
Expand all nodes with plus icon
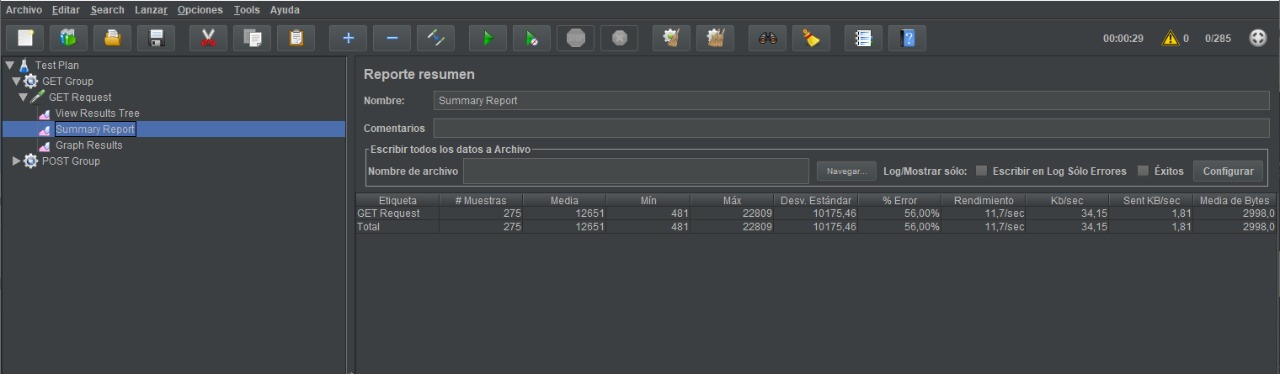click(x=348, y=38)
